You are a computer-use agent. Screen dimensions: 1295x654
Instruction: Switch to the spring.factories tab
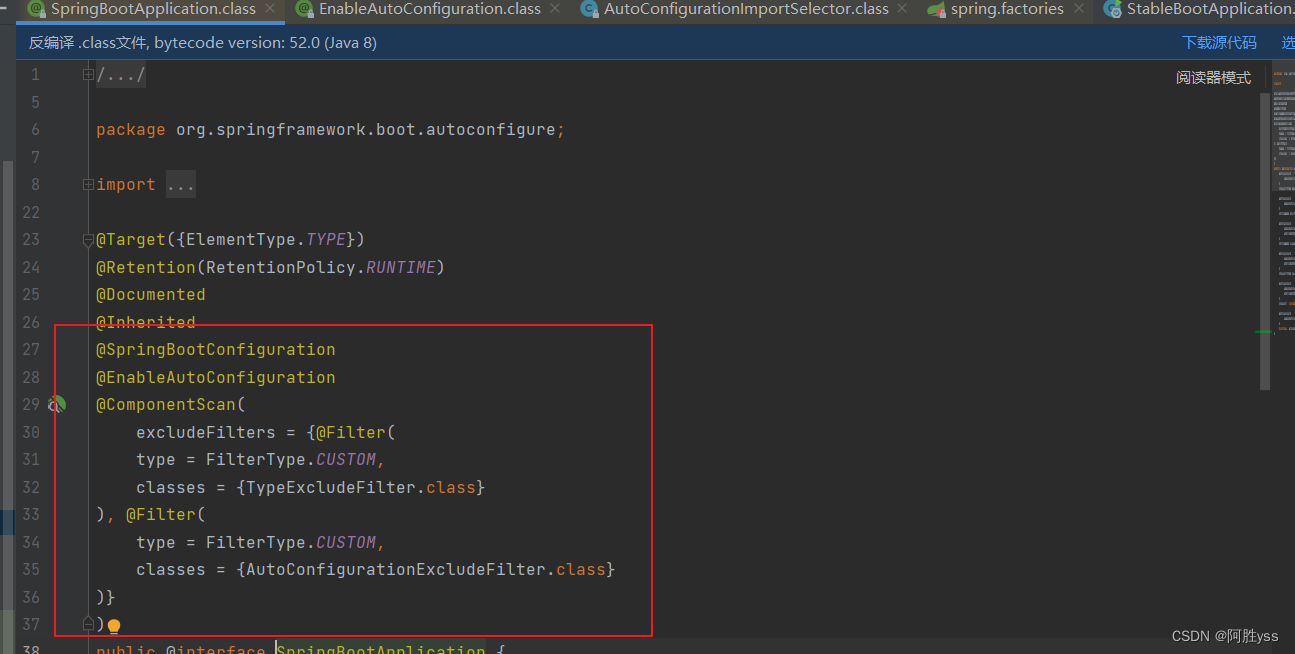point(1006,9)
